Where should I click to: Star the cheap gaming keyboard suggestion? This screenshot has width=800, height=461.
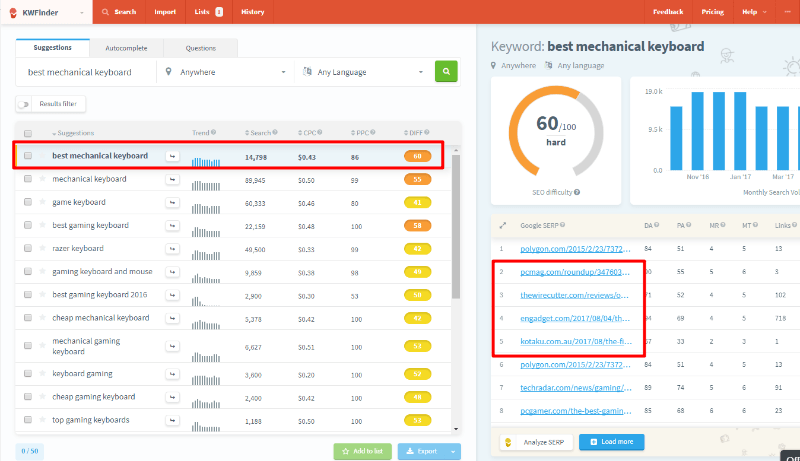[x=42, y=397]
